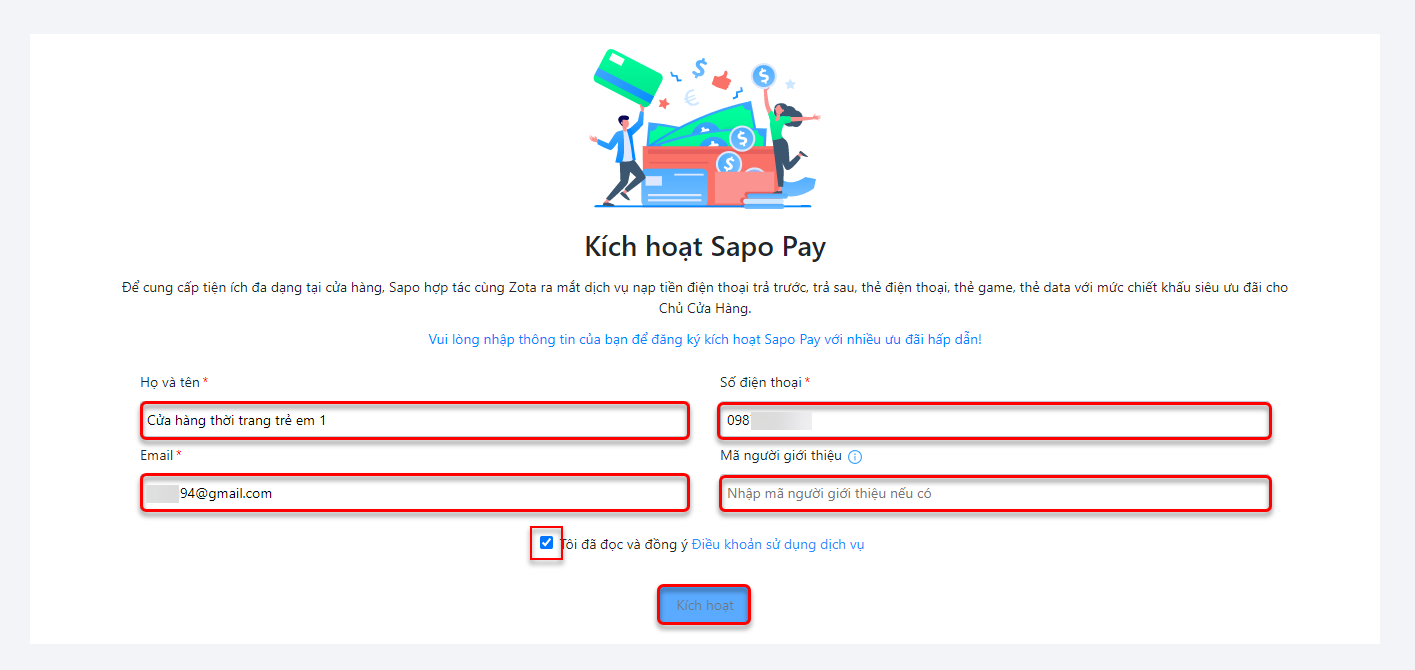Click the "Kích hoạt Sapo Pay" heading

tap(705, 247)
